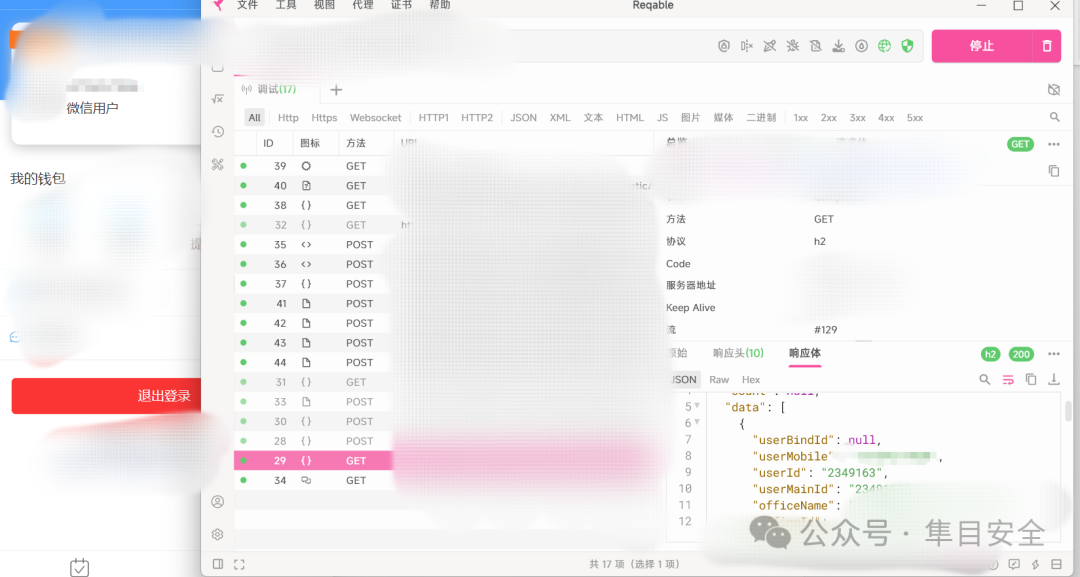Viewport: 1080px width, 577px height.
Task: Click the circled droplet toolbar icon
Action: click(x=862, y=46)
